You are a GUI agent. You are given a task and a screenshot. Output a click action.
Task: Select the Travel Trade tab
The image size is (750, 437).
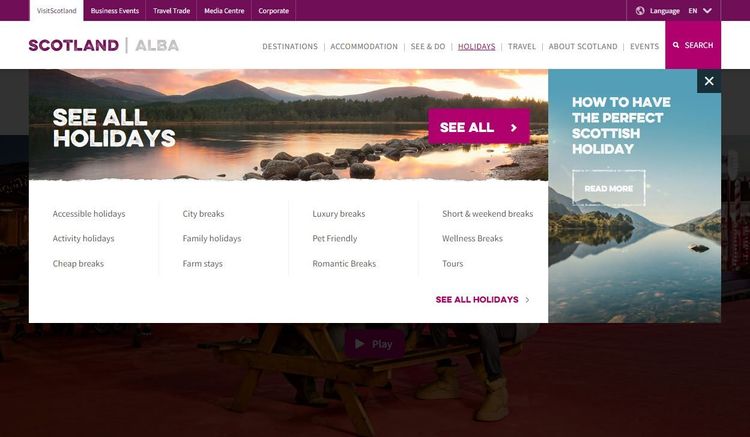tap(171, 11)
